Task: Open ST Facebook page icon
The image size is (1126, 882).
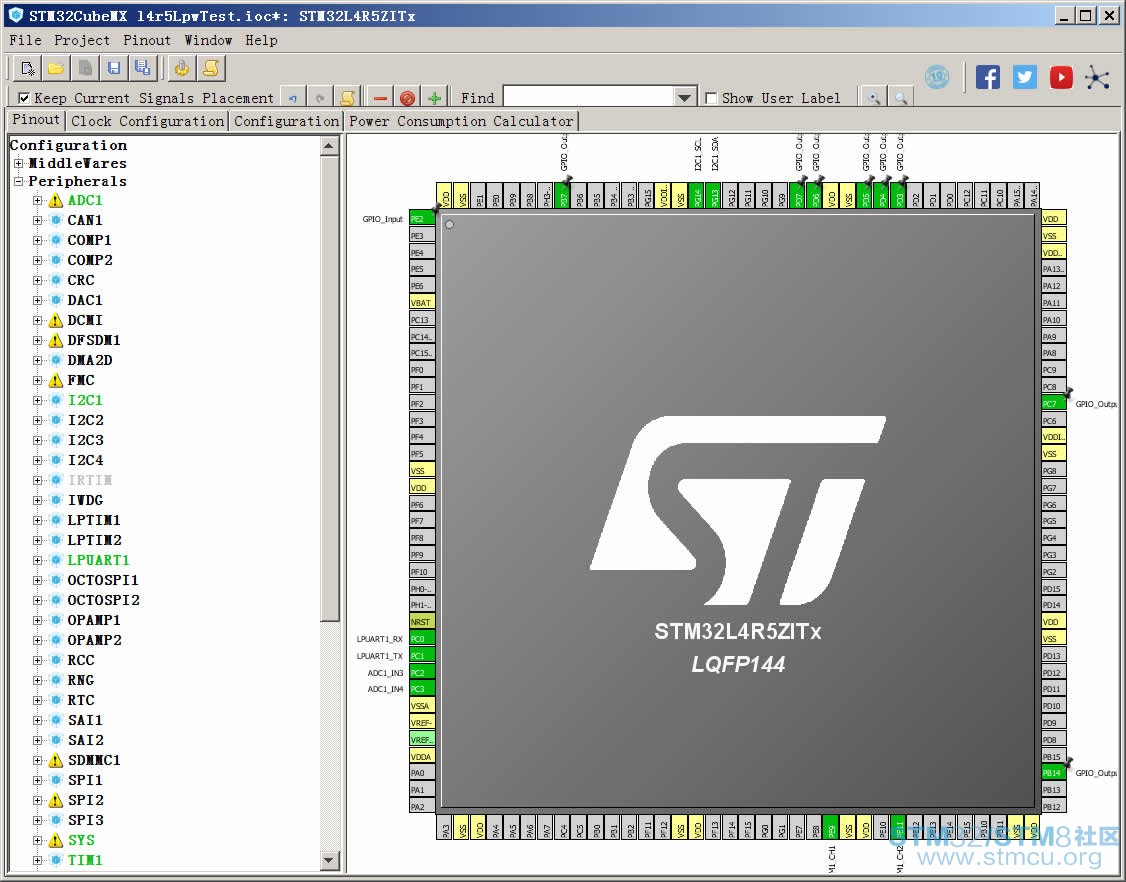Action: (x=987, y=77)
